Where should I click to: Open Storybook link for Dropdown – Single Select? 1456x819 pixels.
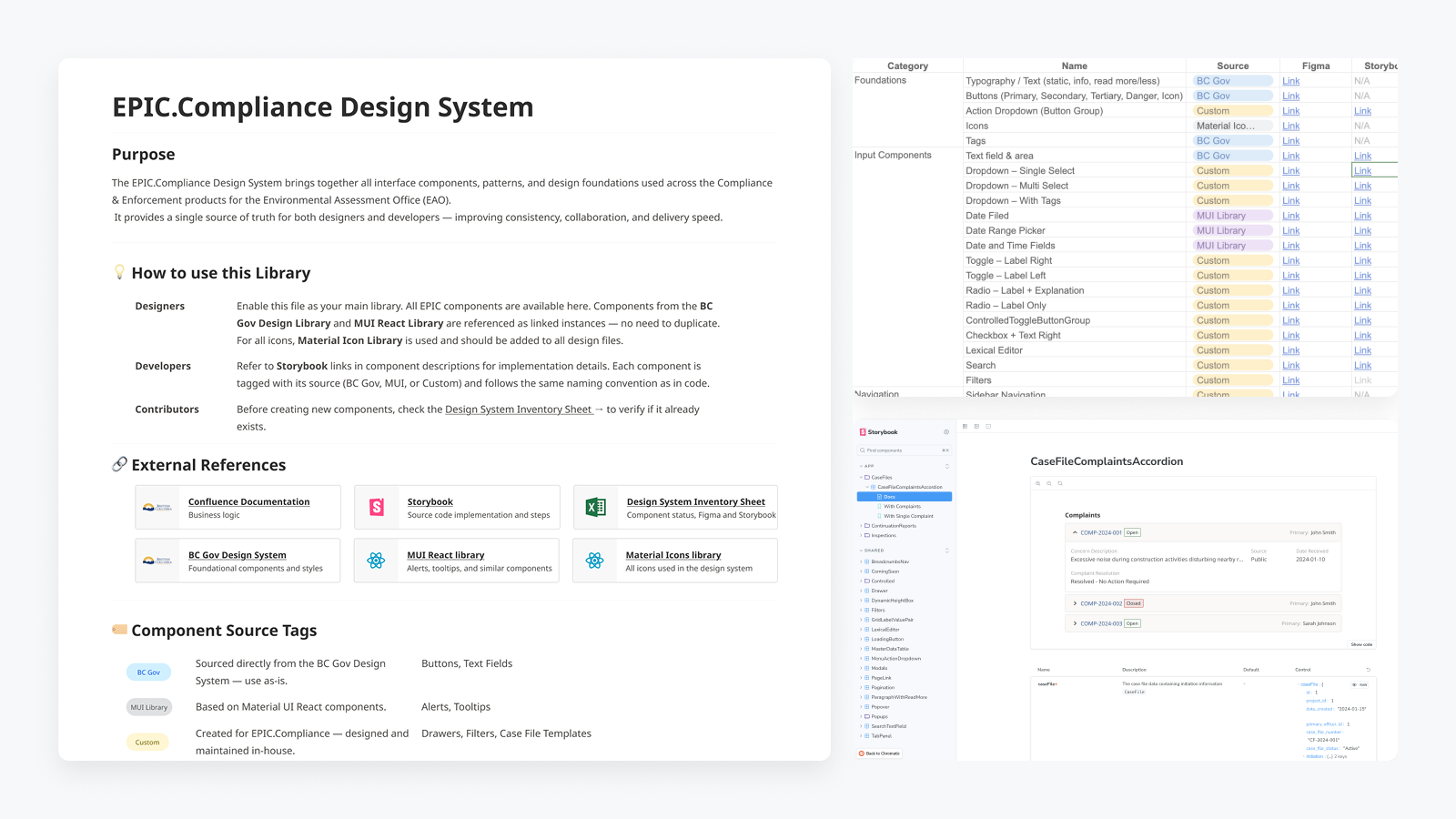coord(1362,171)
